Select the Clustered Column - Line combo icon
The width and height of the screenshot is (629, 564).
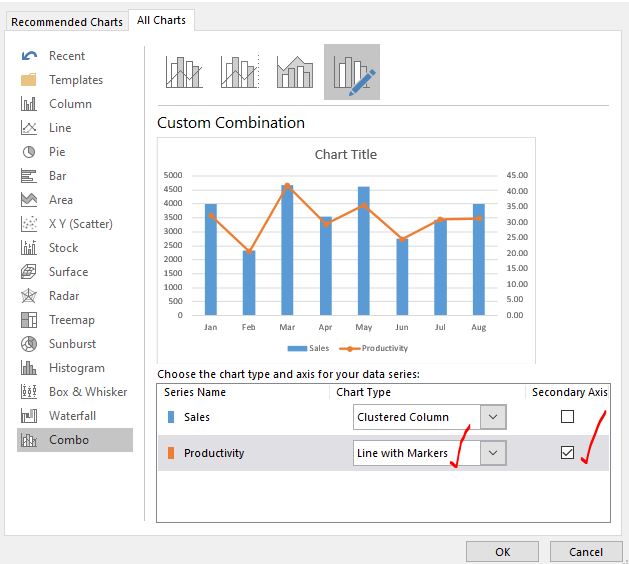pos(184,72)
